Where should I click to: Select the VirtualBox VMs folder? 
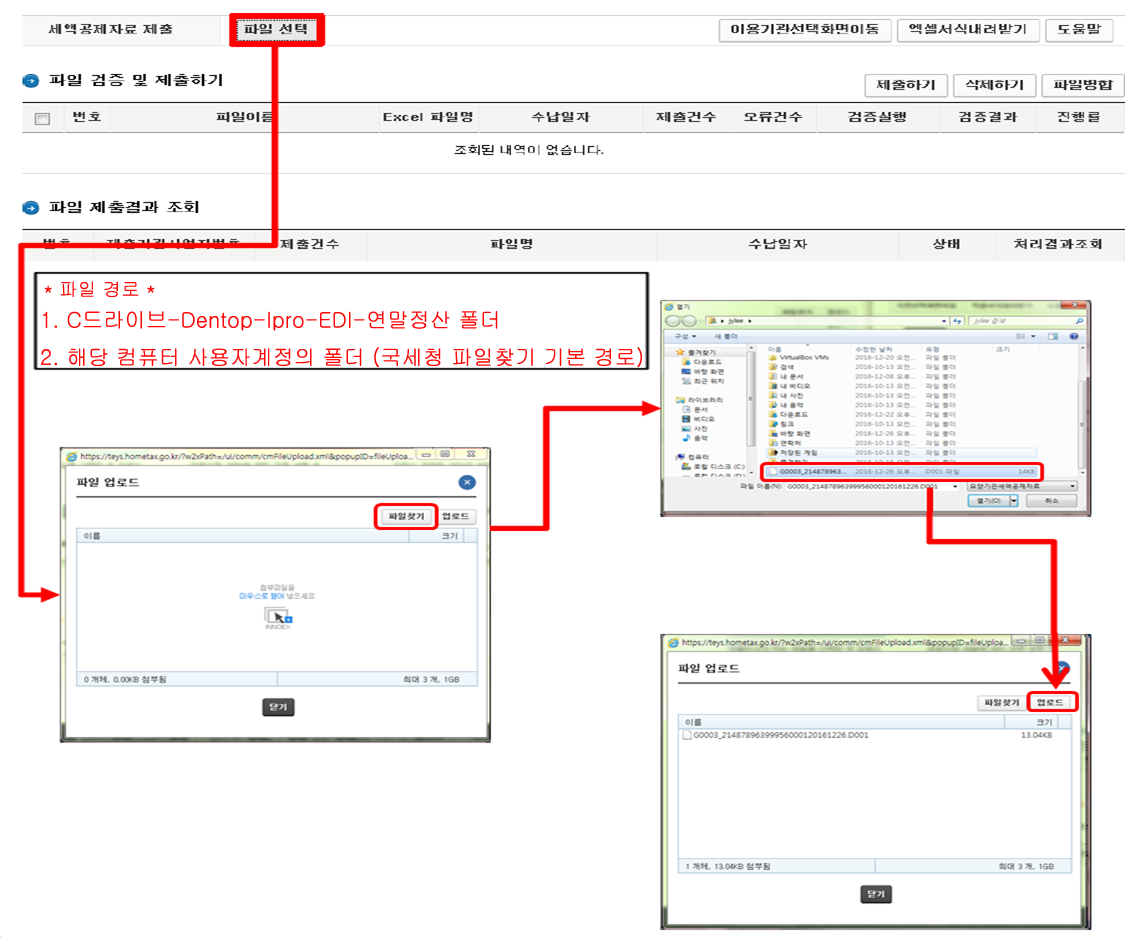(798, 358)
